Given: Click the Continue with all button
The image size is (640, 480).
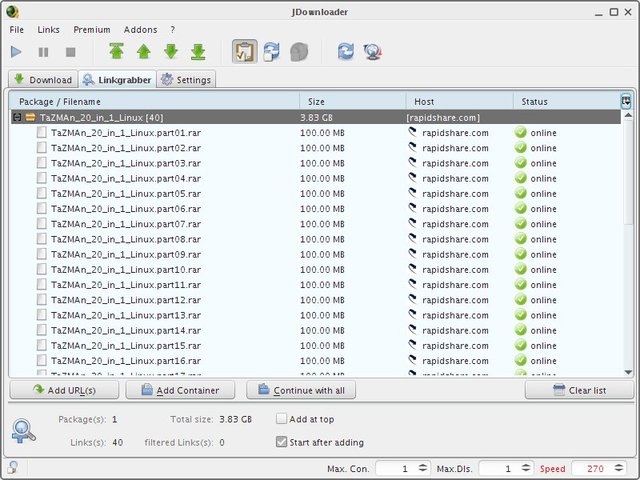Looking at the screenshot, I should coord(301,390).
